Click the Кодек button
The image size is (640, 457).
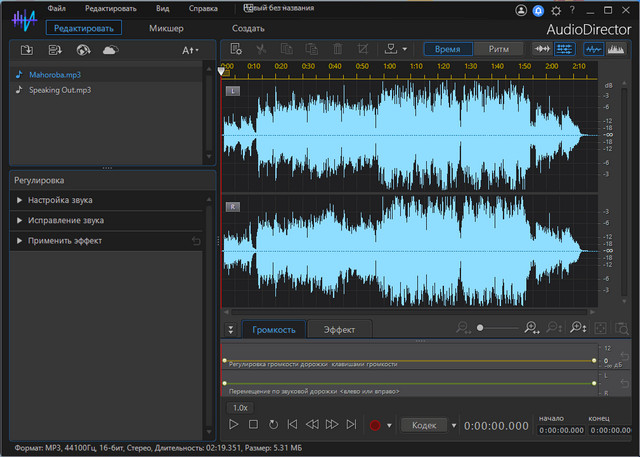click(x=424, y=425)
